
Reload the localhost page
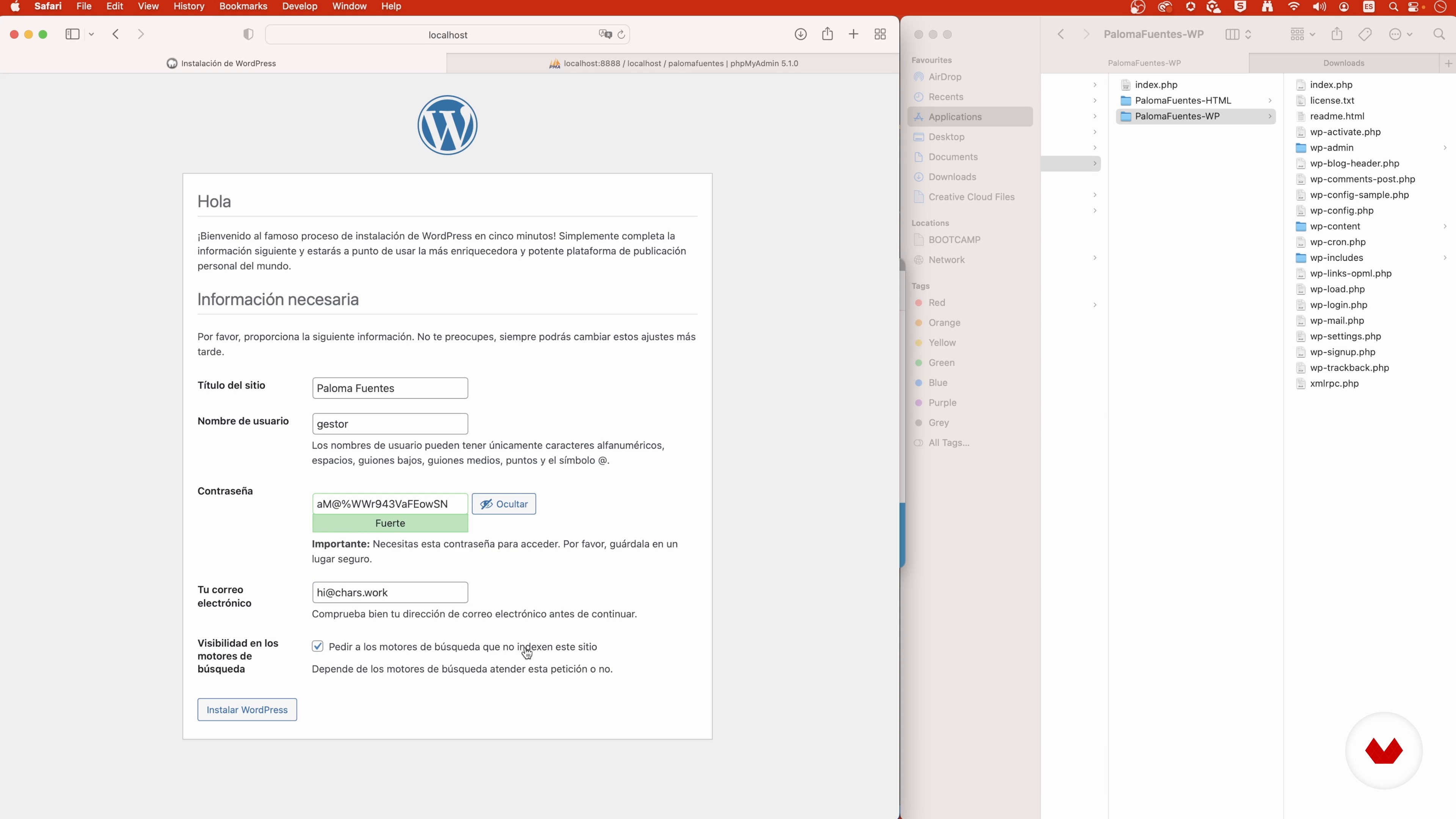pos(622,35)
